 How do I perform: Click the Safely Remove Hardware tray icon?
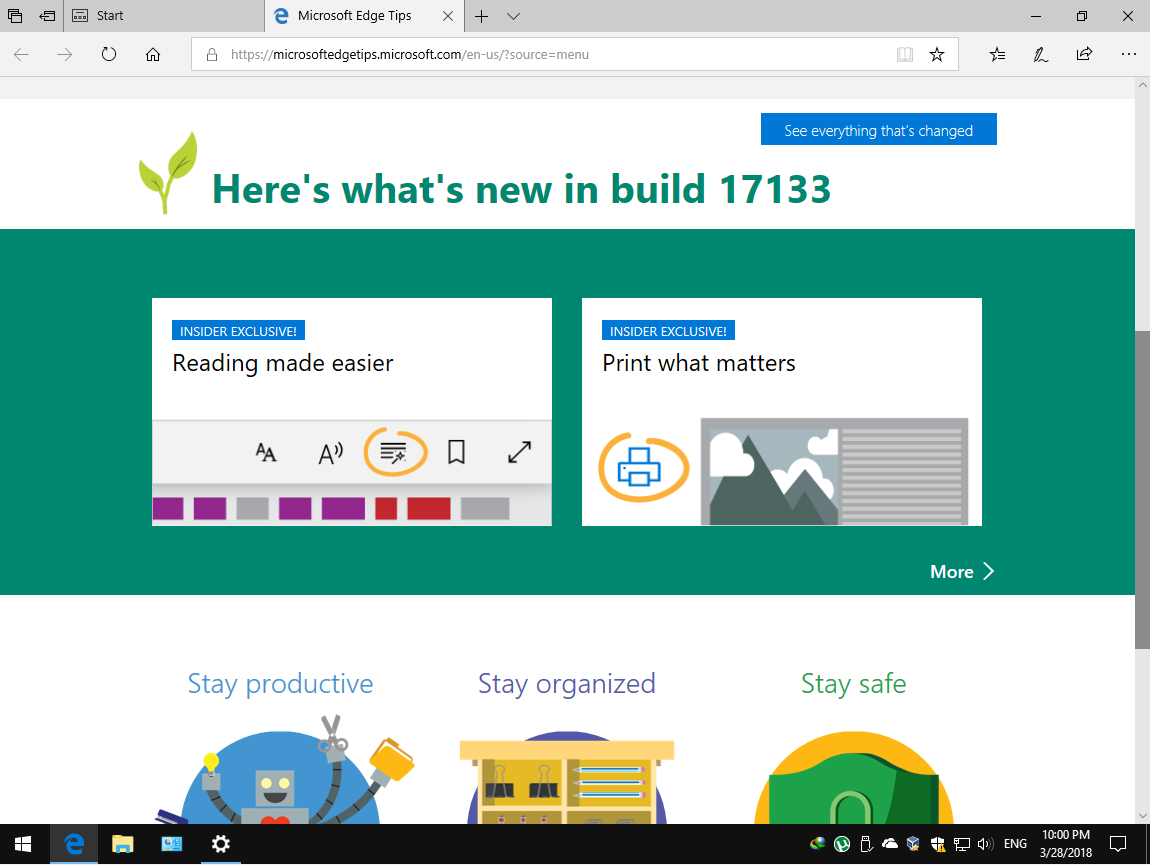866,844
